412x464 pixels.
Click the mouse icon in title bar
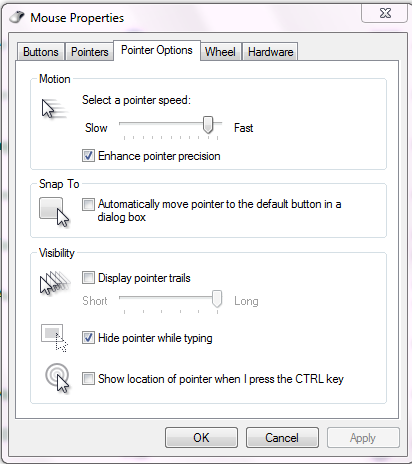pyautogui.click(x=17, y=17)
